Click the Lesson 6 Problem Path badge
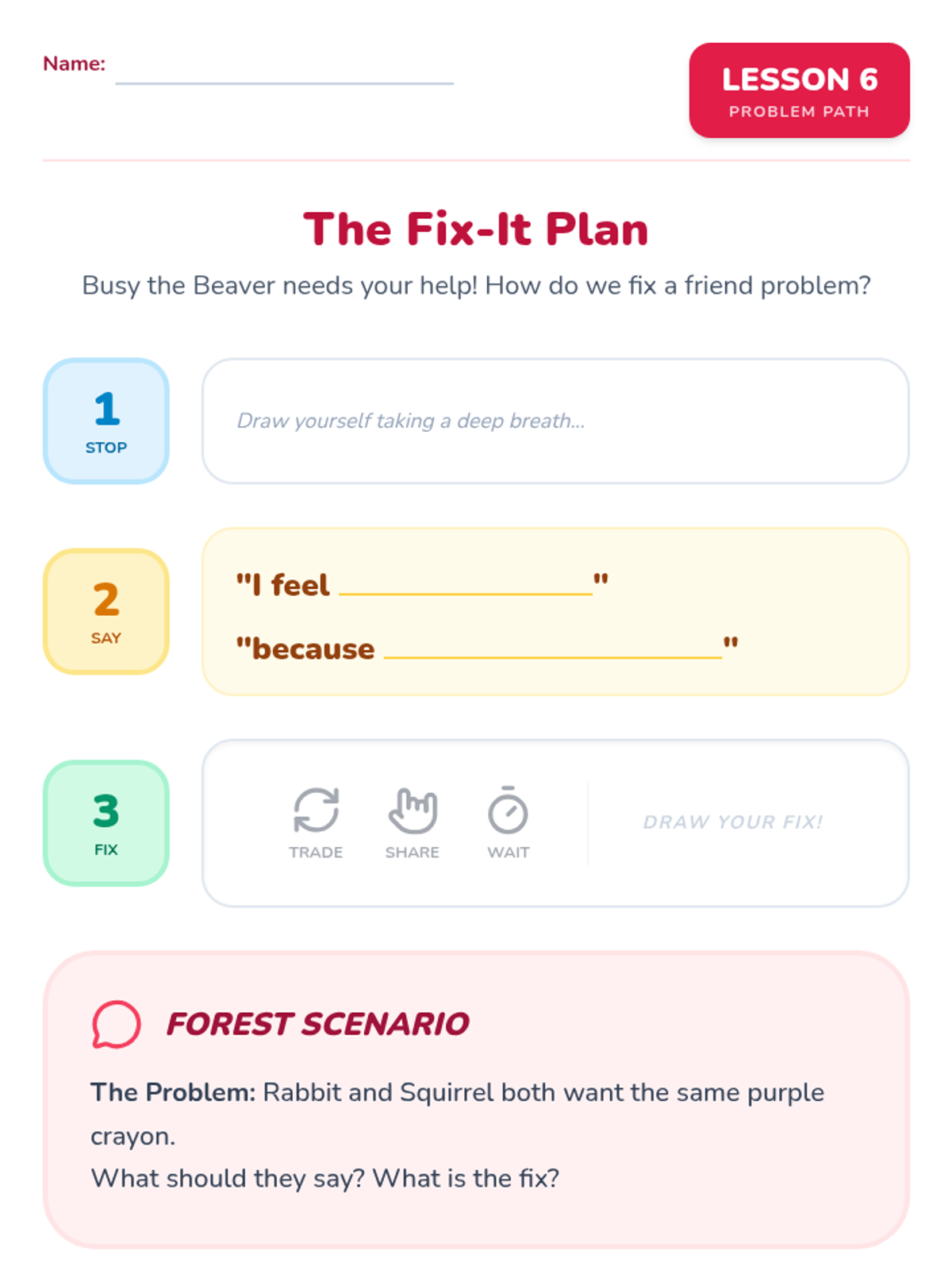This screenshot has width=952, height=1270. tap(799, 90)
